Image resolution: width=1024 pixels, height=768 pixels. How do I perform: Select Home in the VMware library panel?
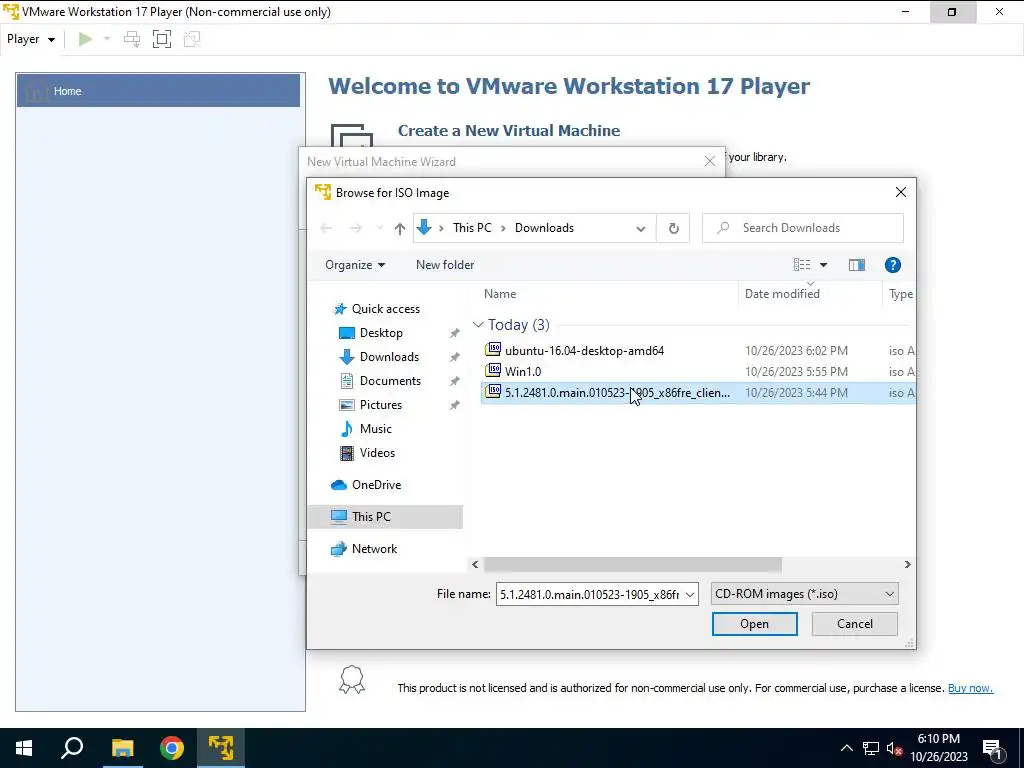click(159, 91)
